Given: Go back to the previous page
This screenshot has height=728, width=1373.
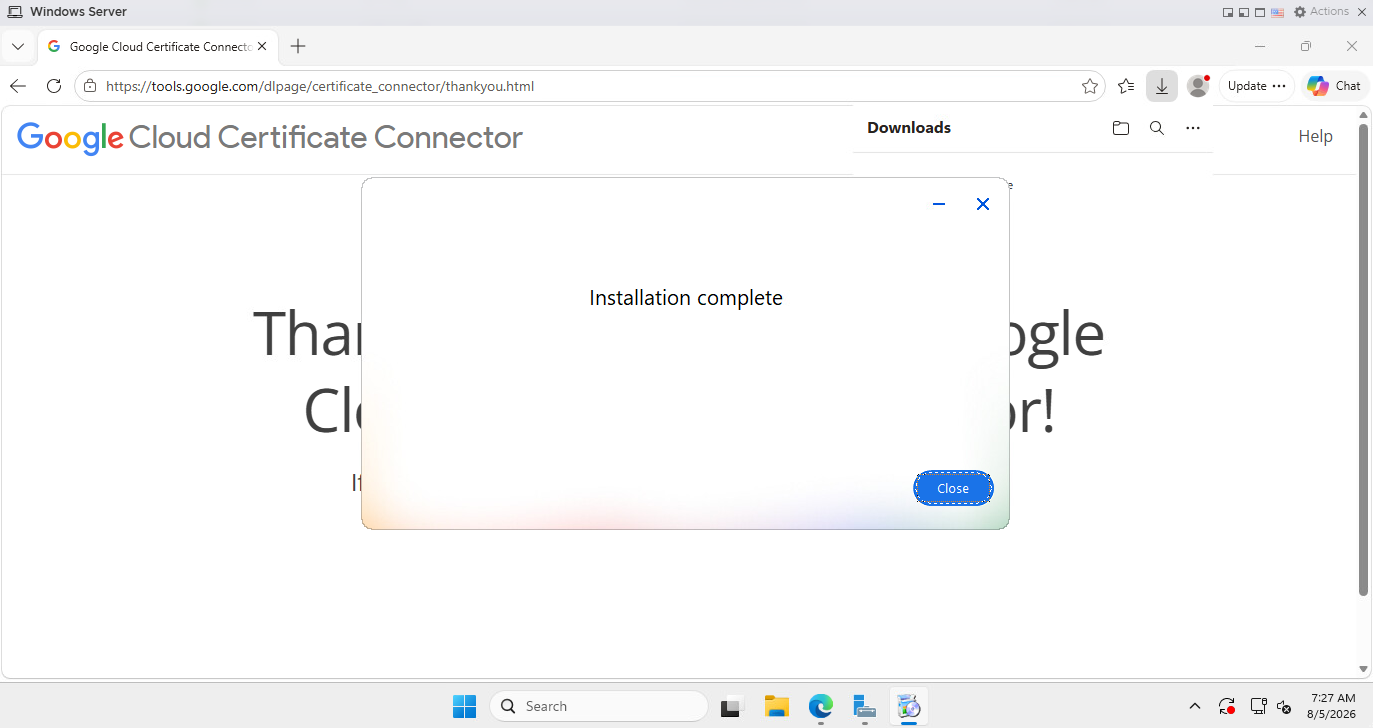Looking at the screenshot, I should tap(18, 86).
